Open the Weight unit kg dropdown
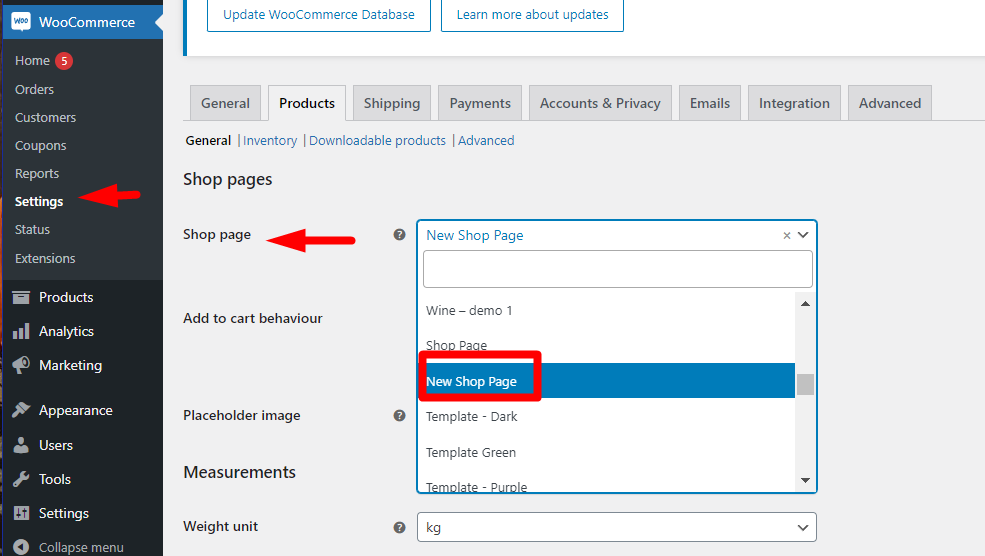985x556 pixels. tap(617, 527)
